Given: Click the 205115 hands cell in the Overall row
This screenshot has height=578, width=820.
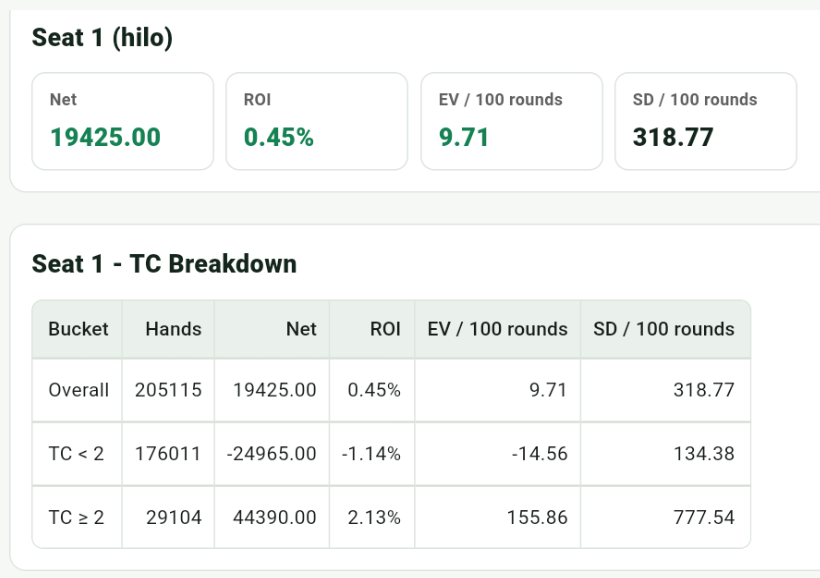Looking at the screenshot, I should tap(168, 390).
